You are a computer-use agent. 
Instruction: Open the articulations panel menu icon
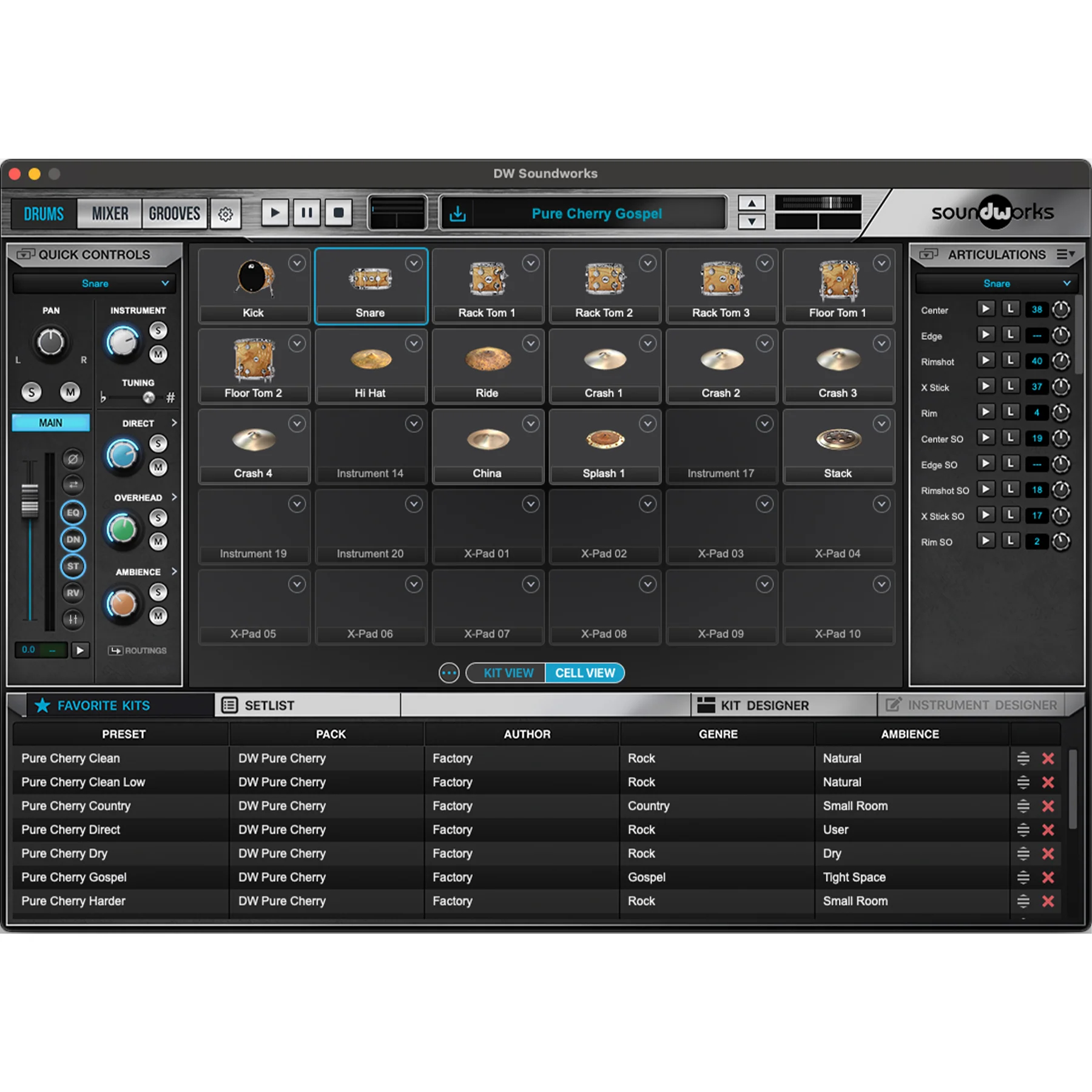click(x=1065, y=255)
